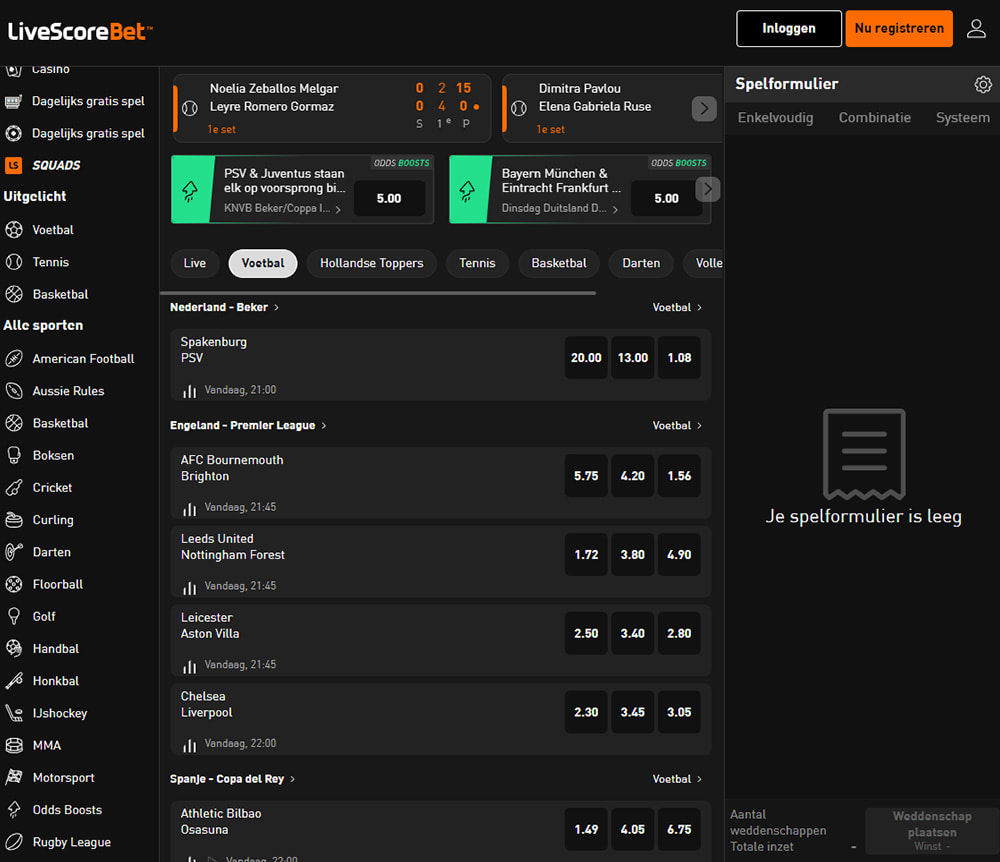View stats icon for AFC Bournemouth vs Brighton
The width and height of the screenshot is (1000, 862).
pyautogui.click(x=189, y=508)
